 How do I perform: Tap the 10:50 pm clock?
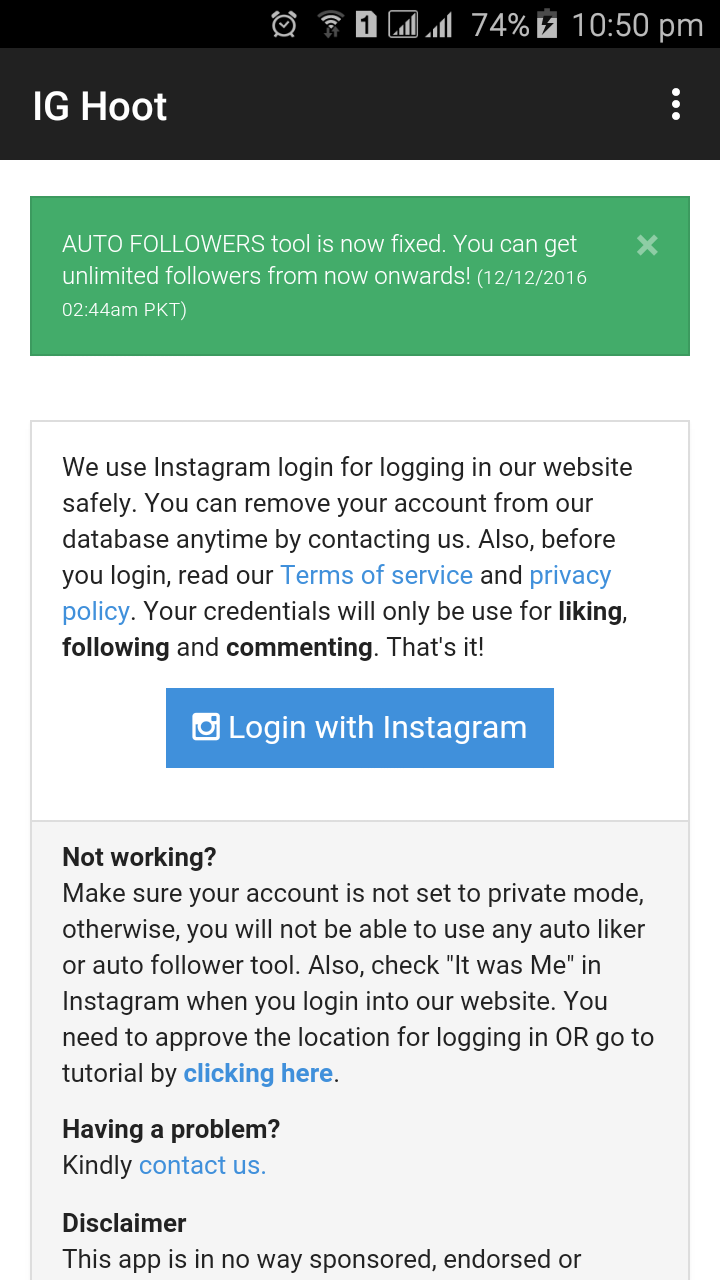(637, 25)
